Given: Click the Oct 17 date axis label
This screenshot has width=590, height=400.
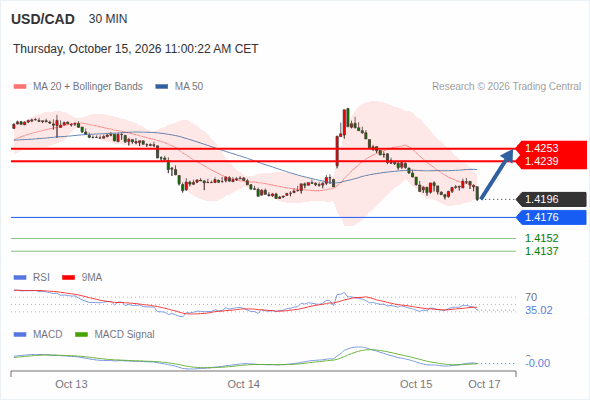Looking at the screenshot, I should 484,384.
